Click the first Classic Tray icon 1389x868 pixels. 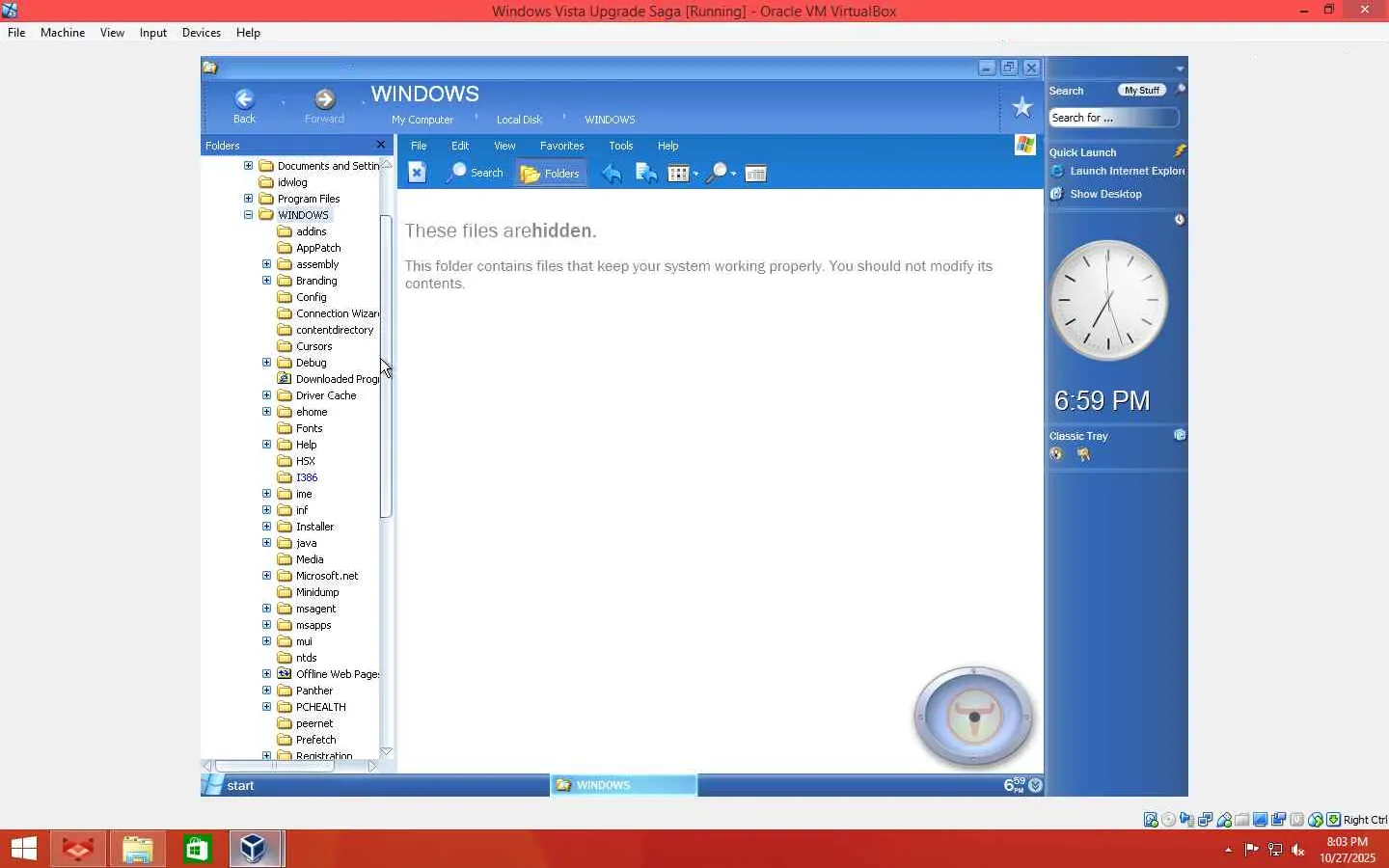(1056, 454)
